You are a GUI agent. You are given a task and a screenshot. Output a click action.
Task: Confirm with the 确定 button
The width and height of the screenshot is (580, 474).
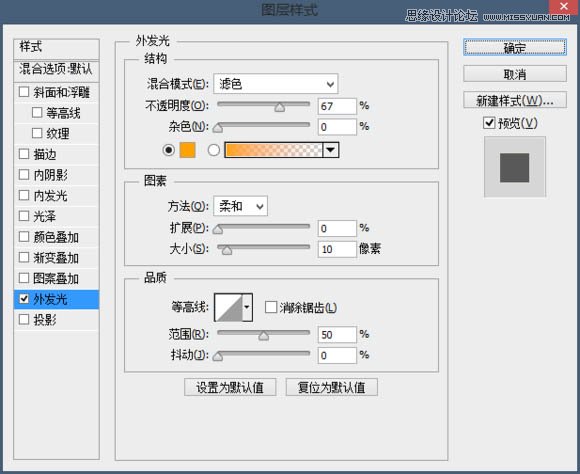click(x=515, y=48)
